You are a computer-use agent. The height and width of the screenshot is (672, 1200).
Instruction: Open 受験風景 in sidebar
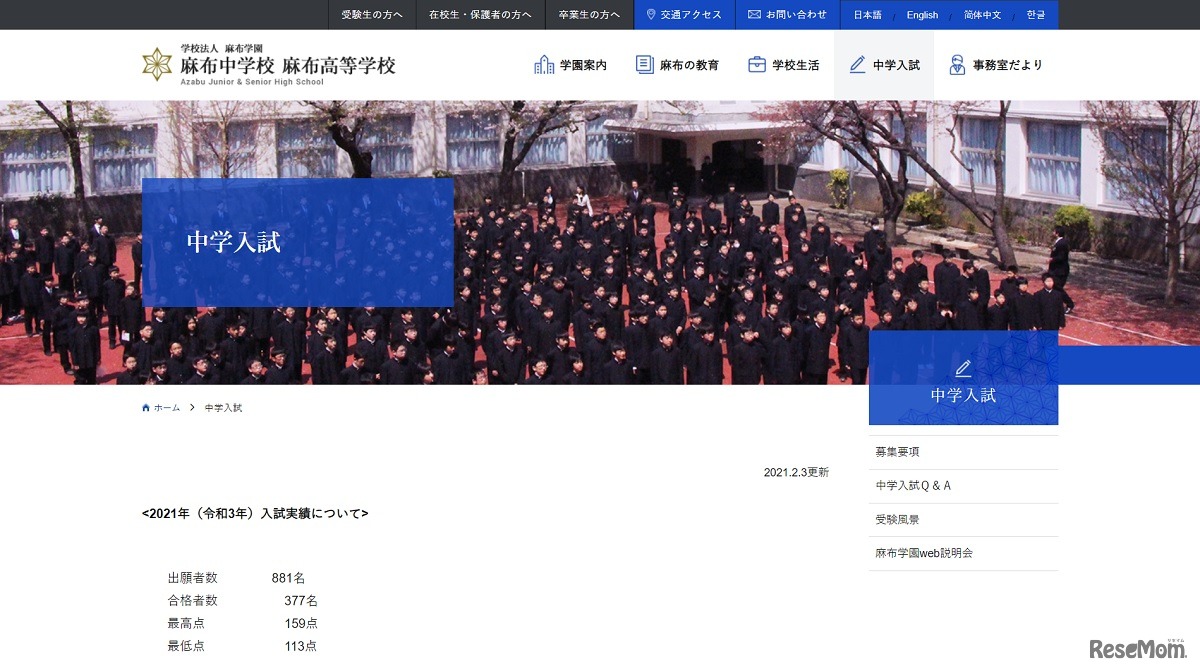point(963,520)
